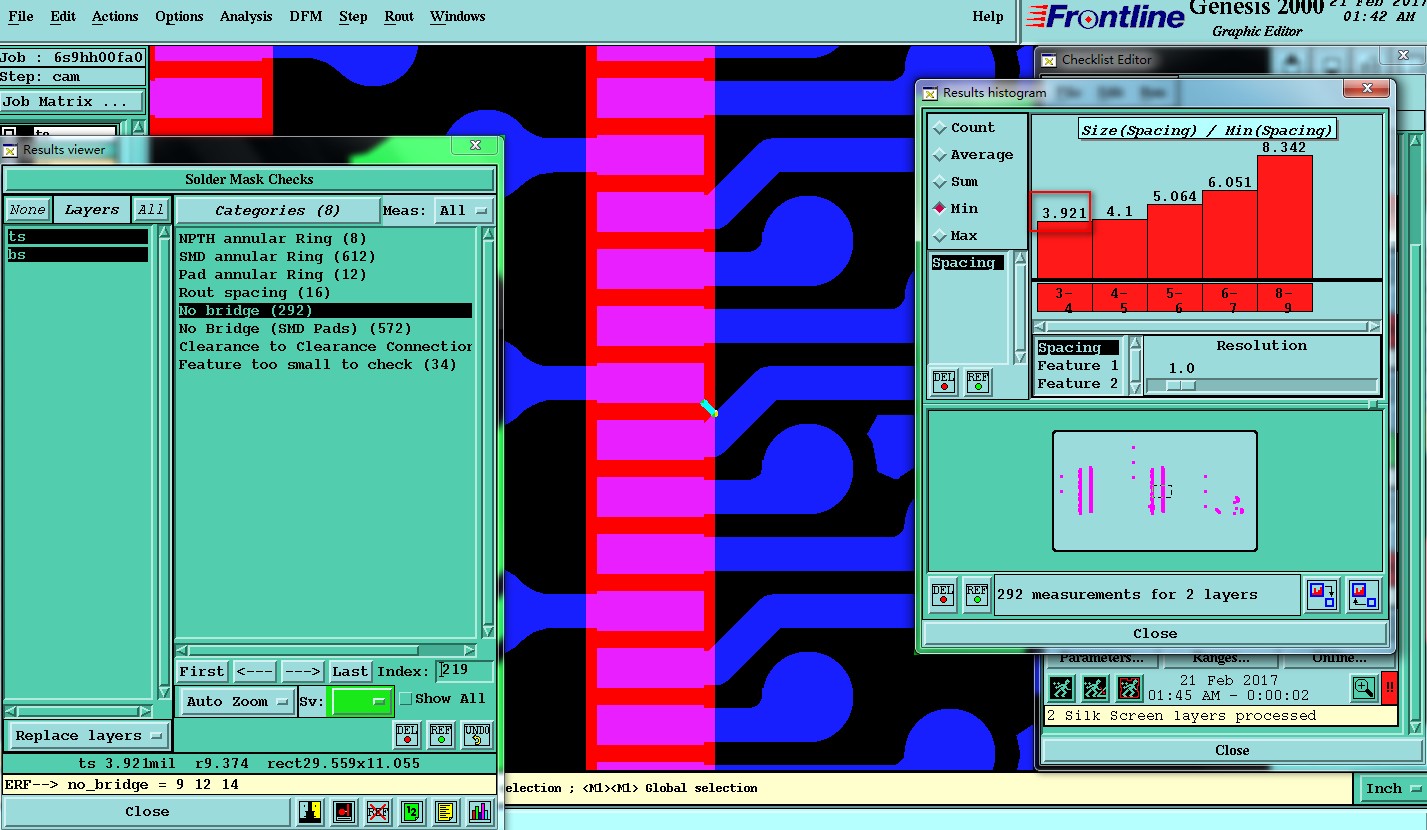Open File menu

point(20,17)
